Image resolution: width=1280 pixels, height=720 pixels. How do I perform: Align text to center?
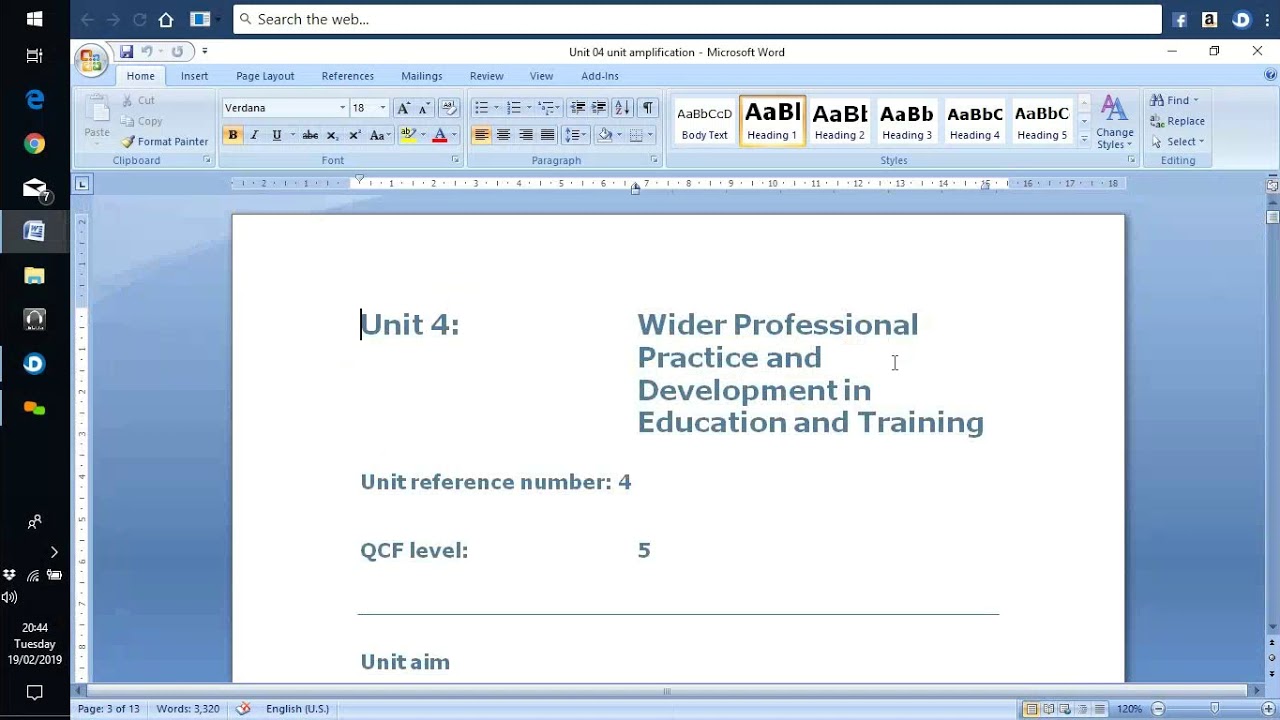[x=503, y=135]
